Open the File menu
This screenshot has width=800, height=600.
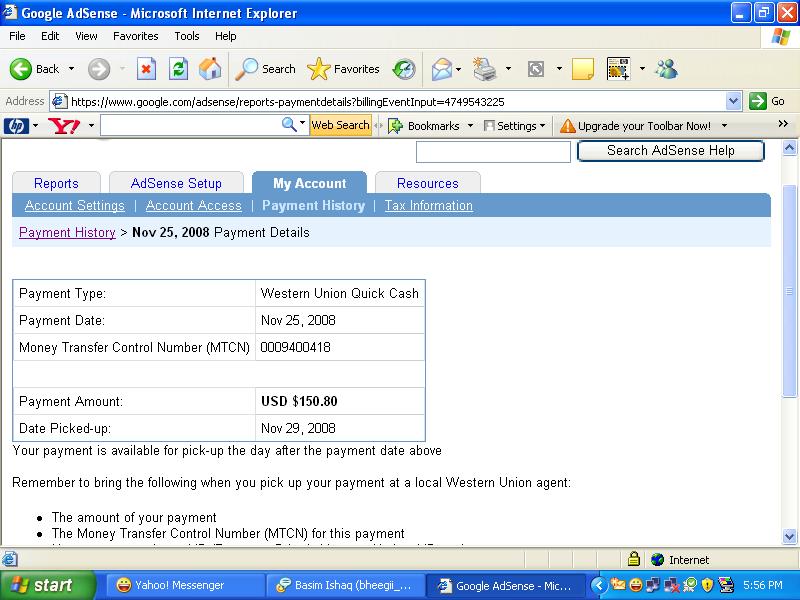(17, 36)
